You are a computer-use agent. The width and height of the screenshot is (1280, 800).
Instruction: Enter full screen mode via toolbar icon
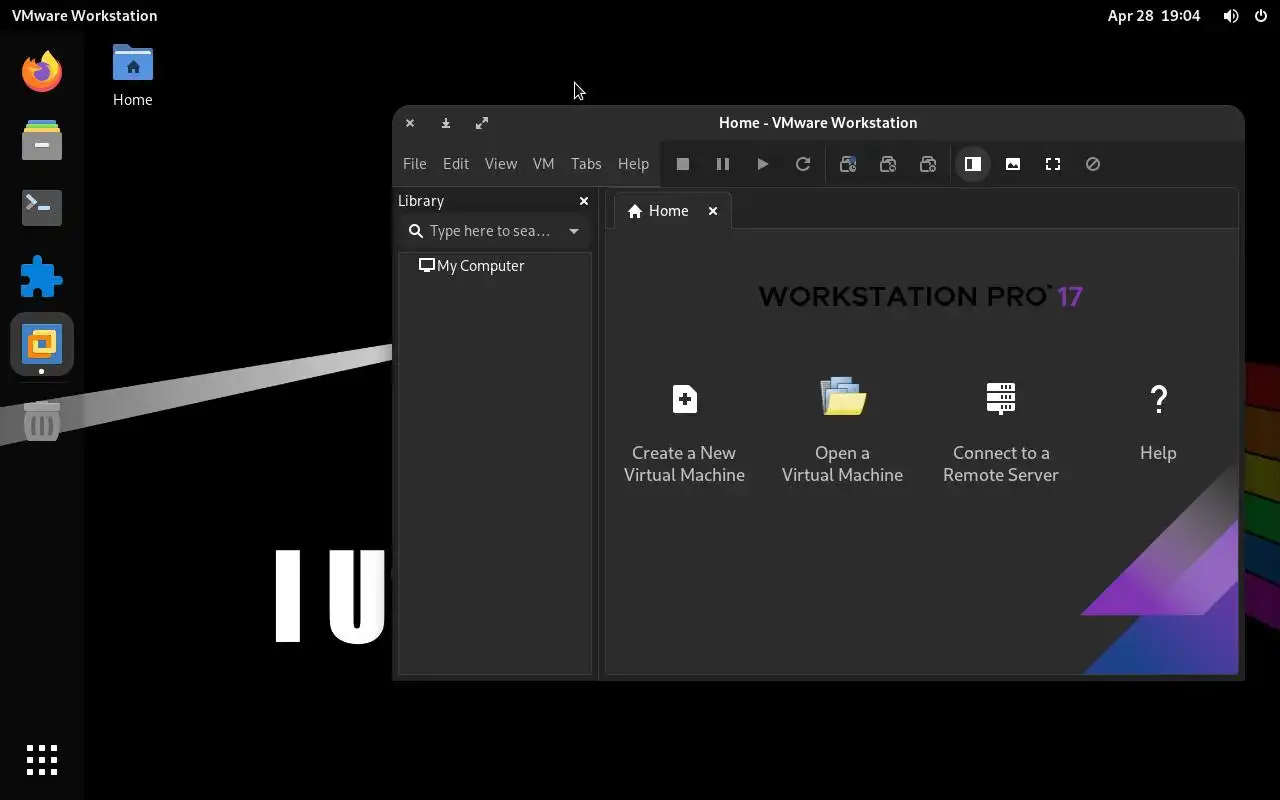1053,164
